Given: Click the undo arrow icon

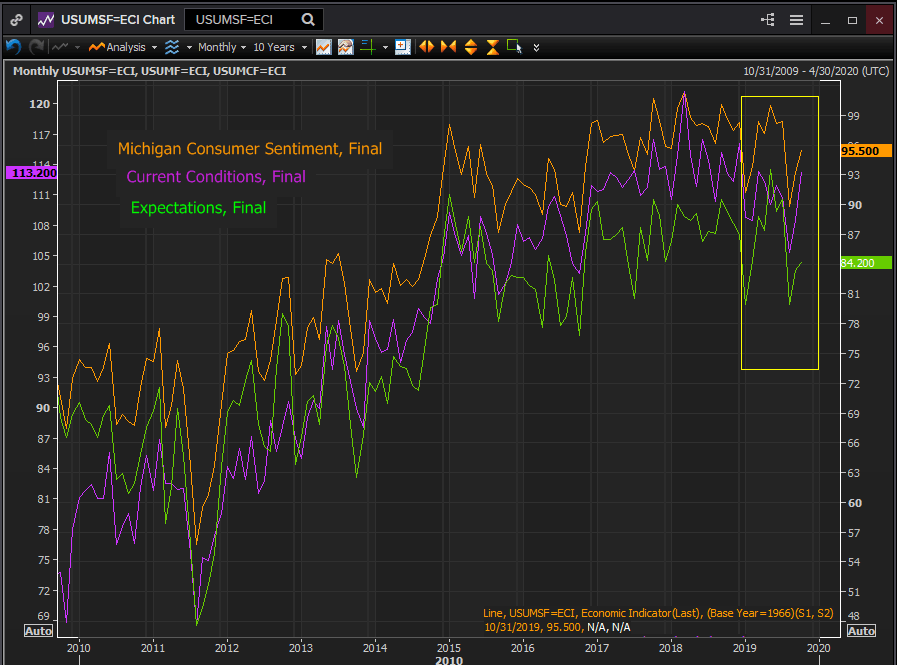Looking at the screenshot, I should click(13, 47).
